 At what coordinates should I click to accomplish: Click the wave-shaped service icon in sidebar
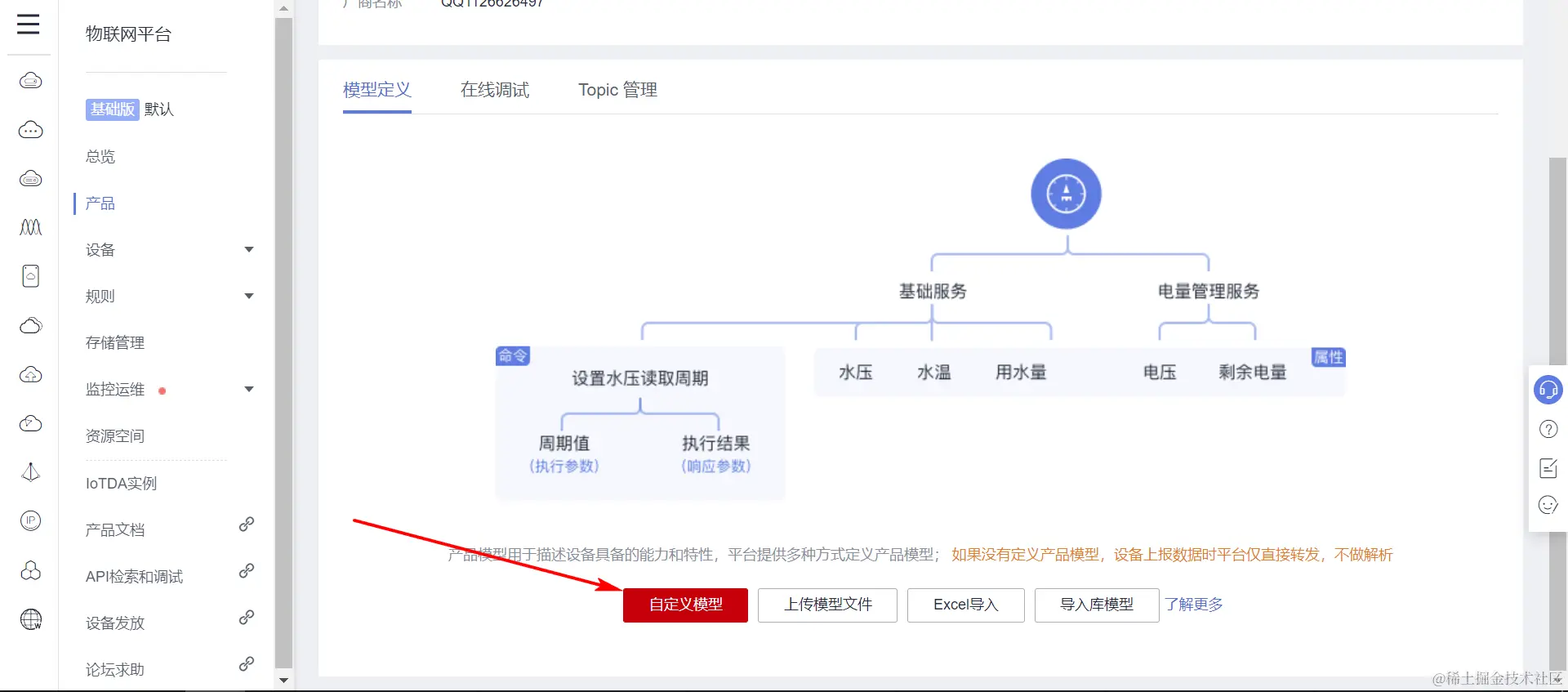tap(30, 227)
